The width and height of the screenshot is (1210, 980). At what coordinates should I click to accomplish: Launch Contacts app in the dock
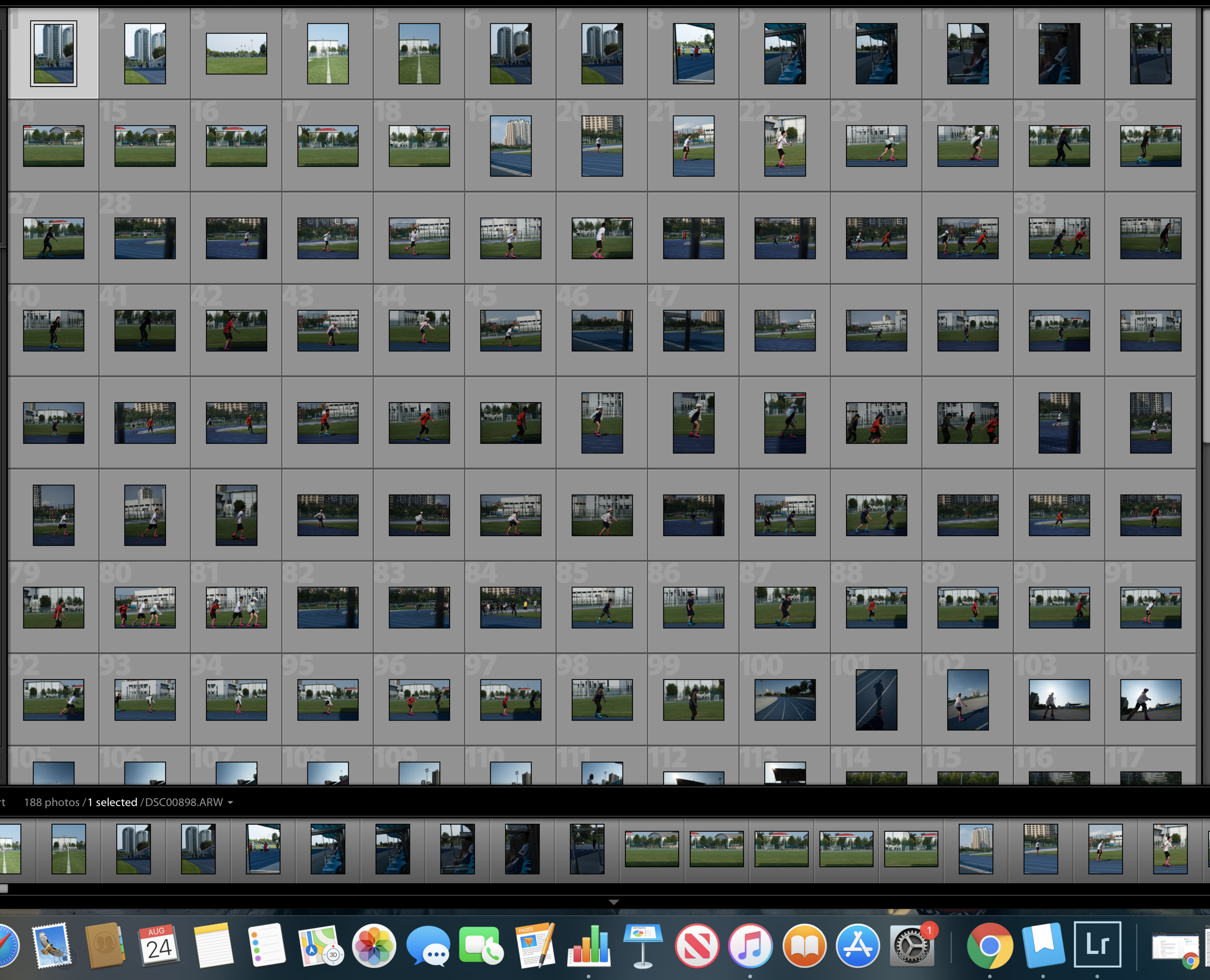pos(105,945)
